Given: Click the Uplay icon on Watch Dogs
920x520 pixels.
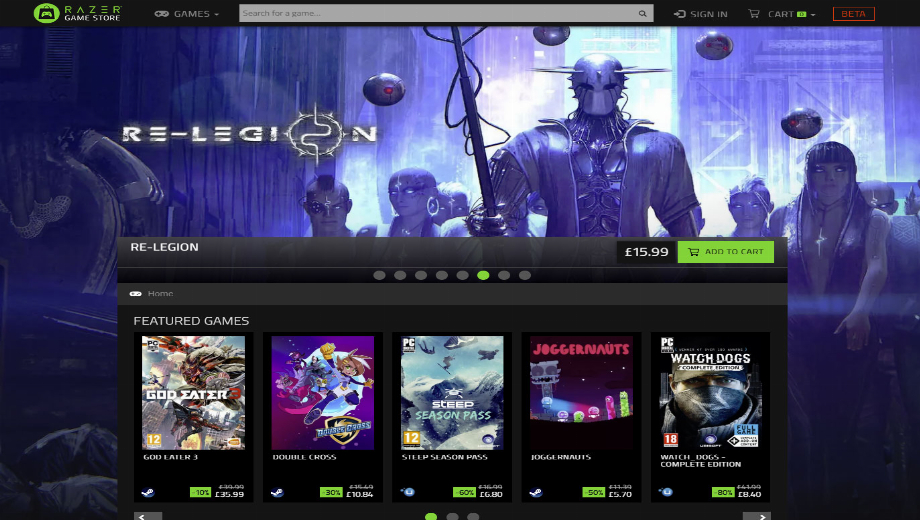Looking at the screenshot, I should (x=666, y=492).
